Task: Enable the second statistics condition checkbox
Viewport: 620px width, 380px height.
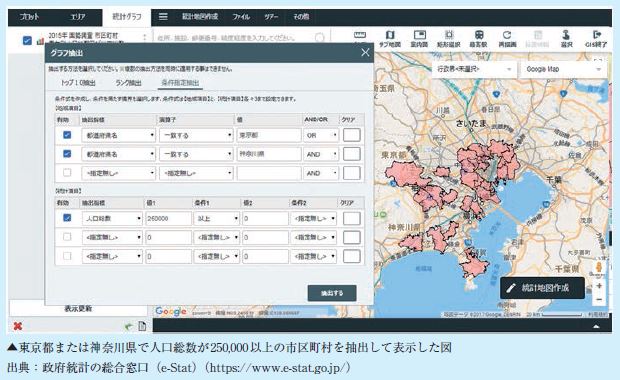Action: [67, 237]
